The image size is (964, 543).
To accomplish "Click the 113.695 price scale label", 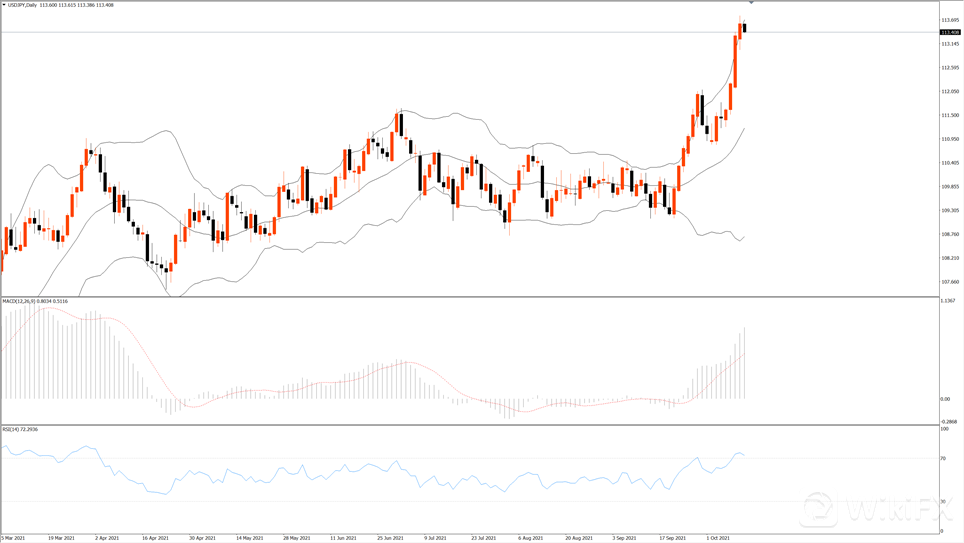I will 950,20.
